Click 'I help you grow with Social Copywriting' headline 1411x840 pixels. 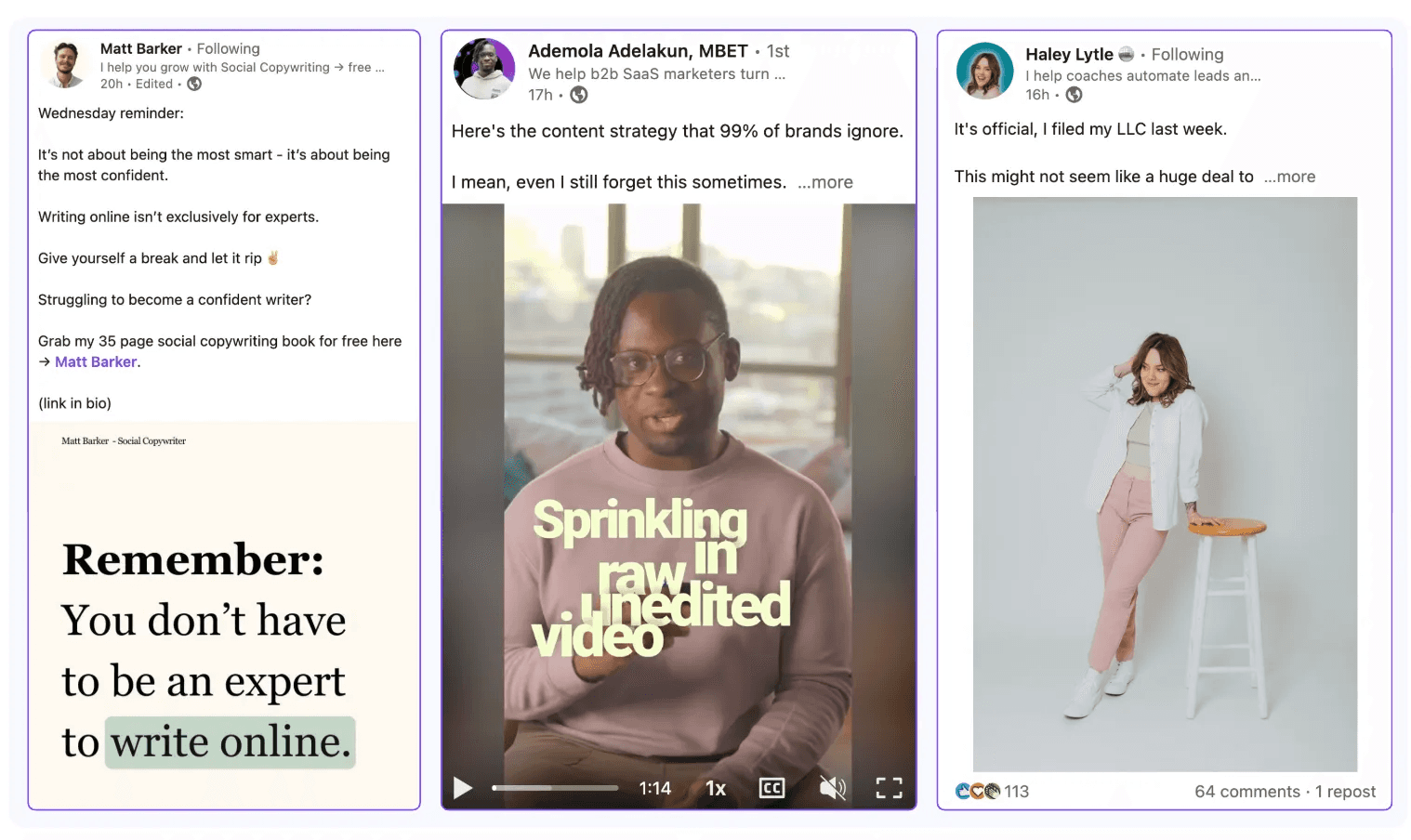click(242, 67)
